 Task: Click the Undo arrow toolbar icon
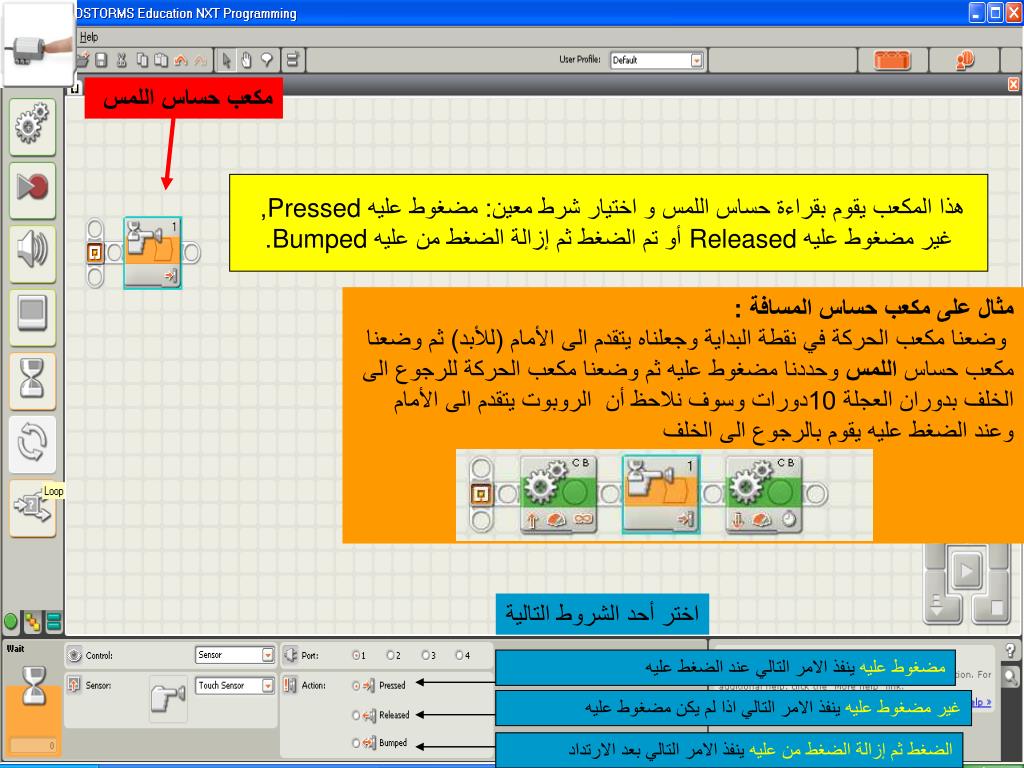point(181,61)
